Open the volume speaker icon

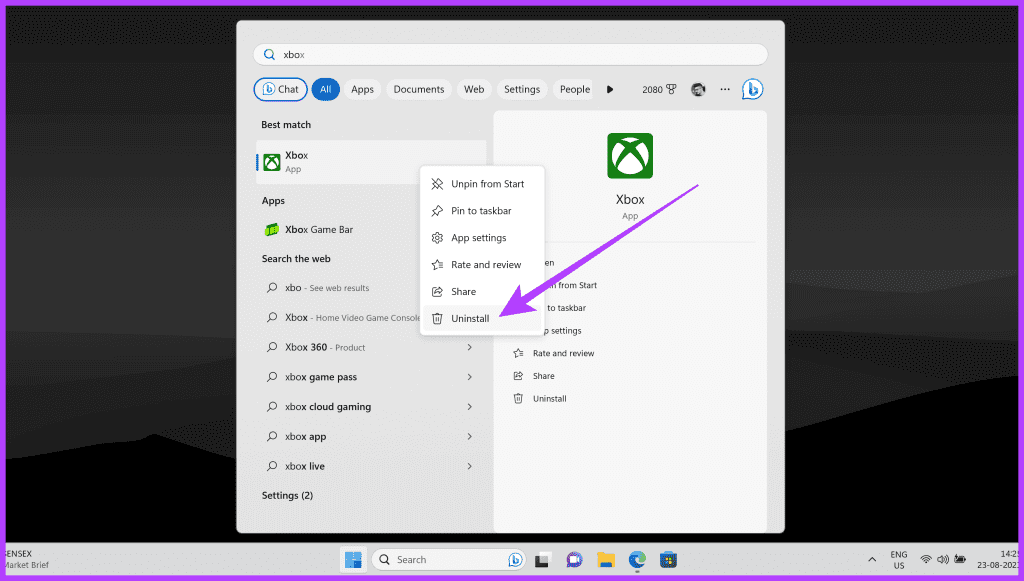point(943,559)
